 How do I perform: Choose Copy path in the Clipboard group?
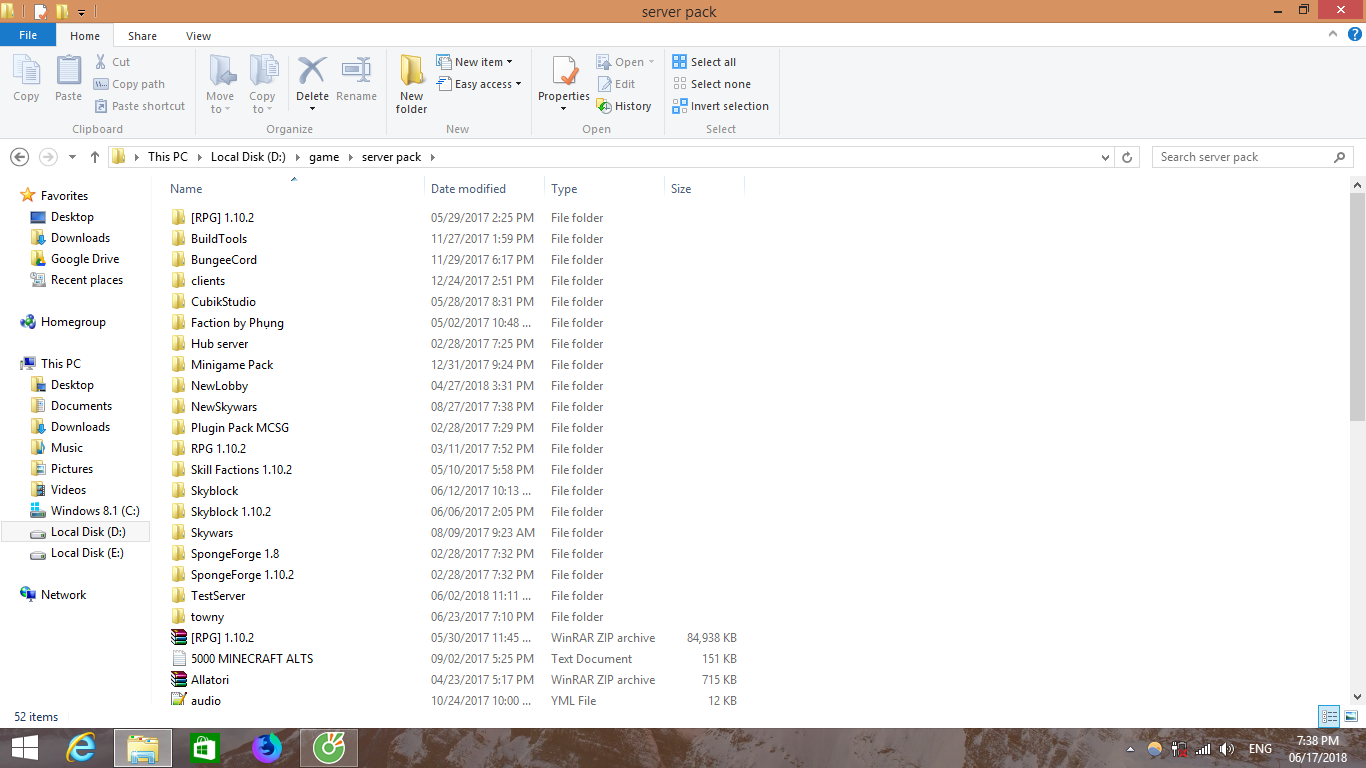129,84
